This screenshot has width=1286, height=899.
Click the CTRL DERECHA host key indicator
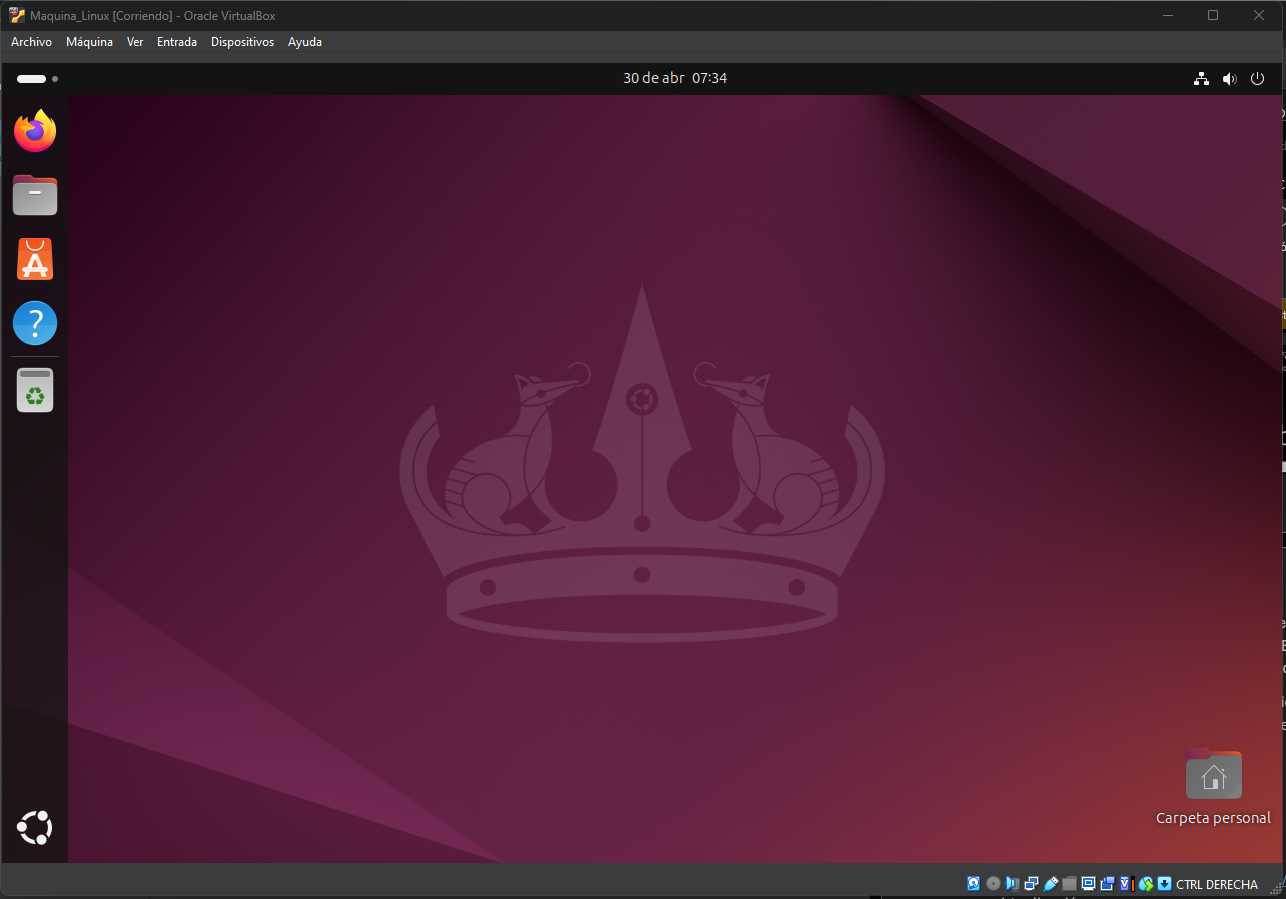pos(1216,884)
